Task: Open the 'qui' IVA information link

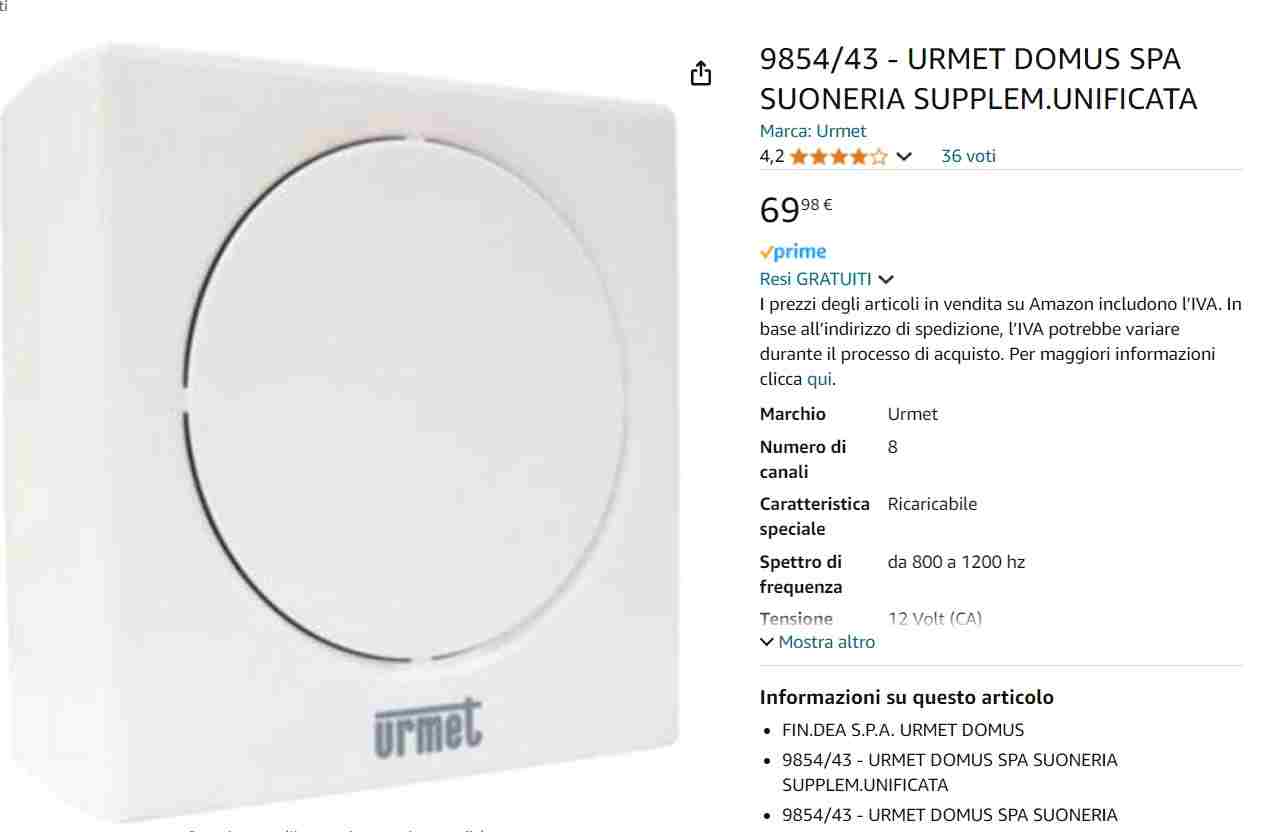Action: pyautogui.click(x=819, y=379)
